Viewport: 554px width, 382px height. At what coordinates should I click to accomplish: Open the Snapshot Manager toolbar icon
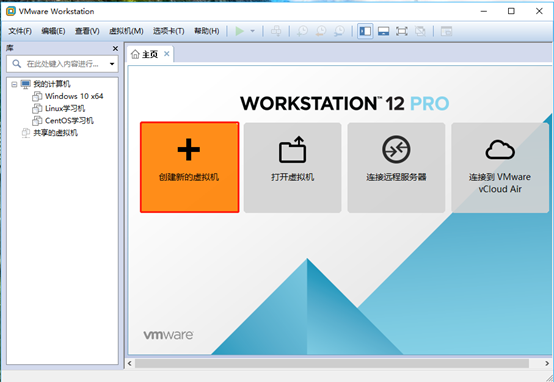(x=339, y=31)
